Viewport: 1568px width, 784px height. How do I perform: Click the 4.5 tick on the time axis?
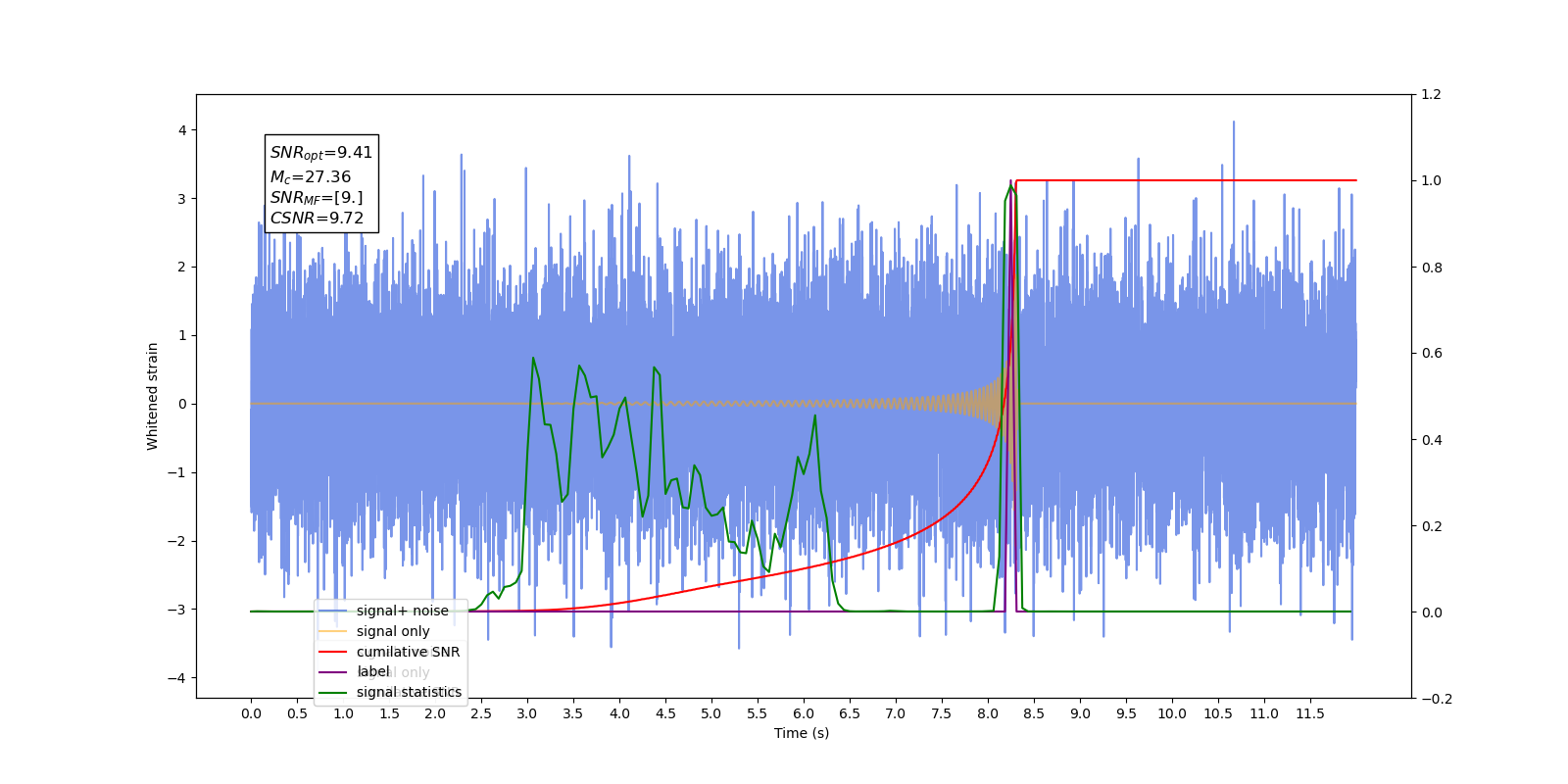pos(665,713)
